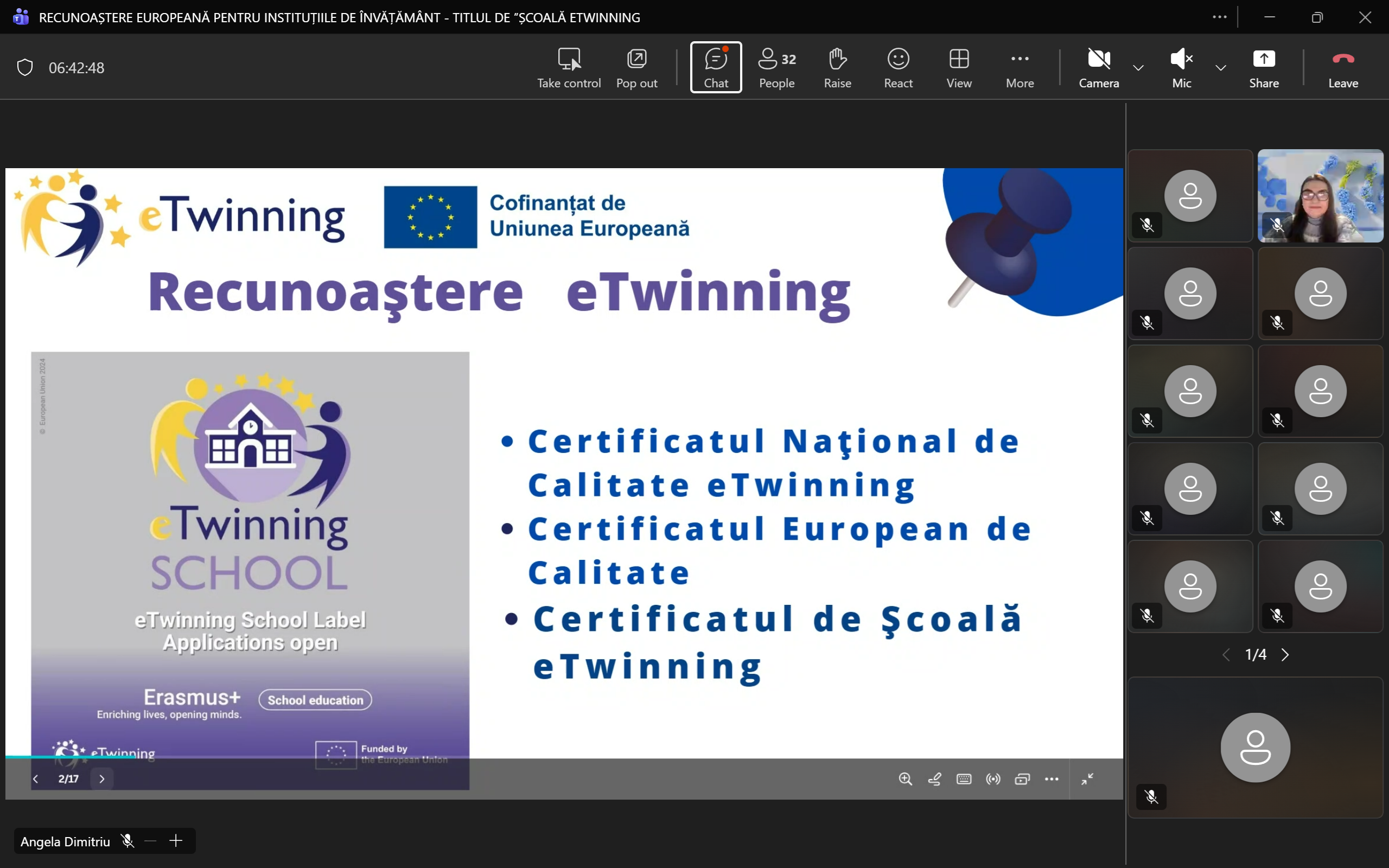Viewport: 1389px width, 868px height.
Task: Open the View layout menu
Action: click(959, 67)
